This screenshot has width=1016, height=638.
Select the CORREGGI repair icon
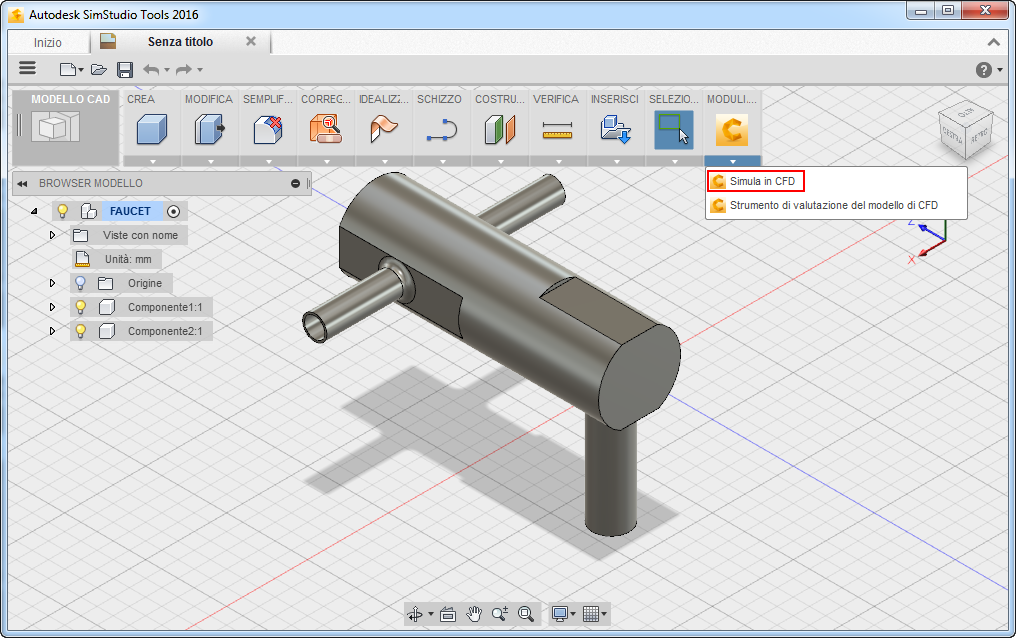point(326,130)
